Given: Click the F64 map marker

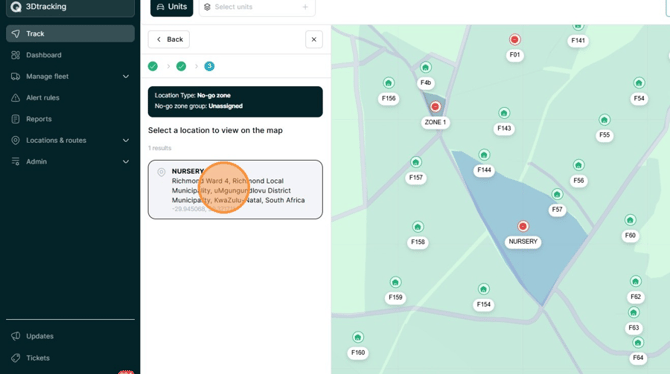Looking at the screenshot, I should 638,342.
